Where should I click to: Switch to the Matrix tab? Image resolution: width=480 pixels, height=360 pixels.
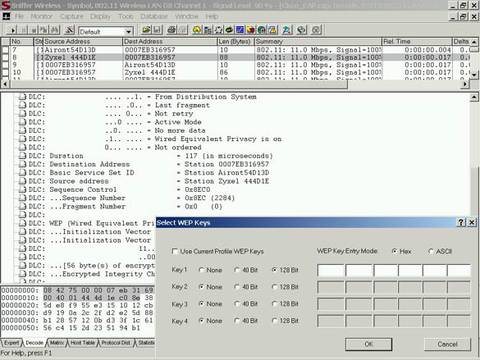click(57, 343)
